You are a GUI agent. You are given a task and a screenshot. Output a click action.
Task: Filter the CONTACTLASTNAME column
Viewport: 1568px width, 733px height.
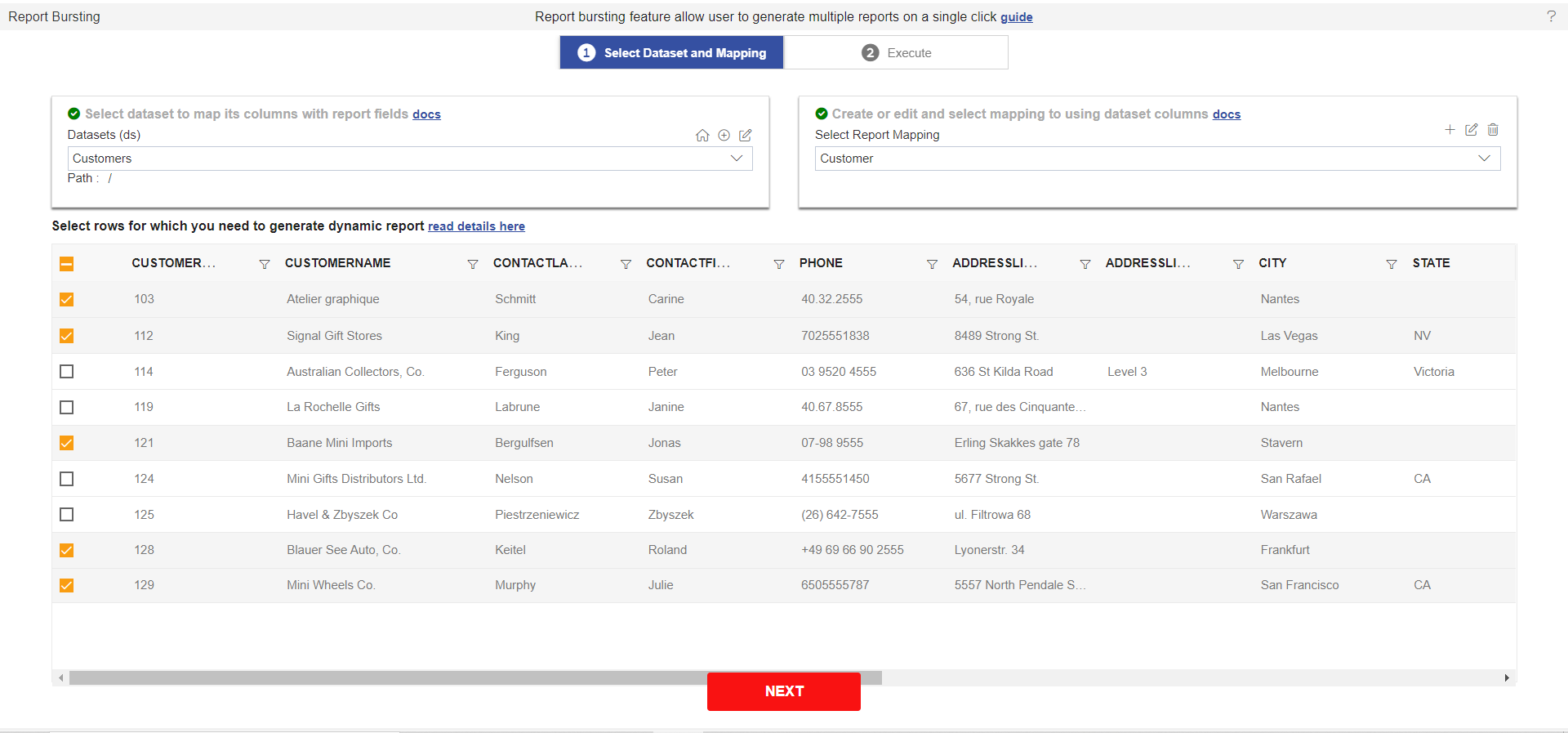626,264
